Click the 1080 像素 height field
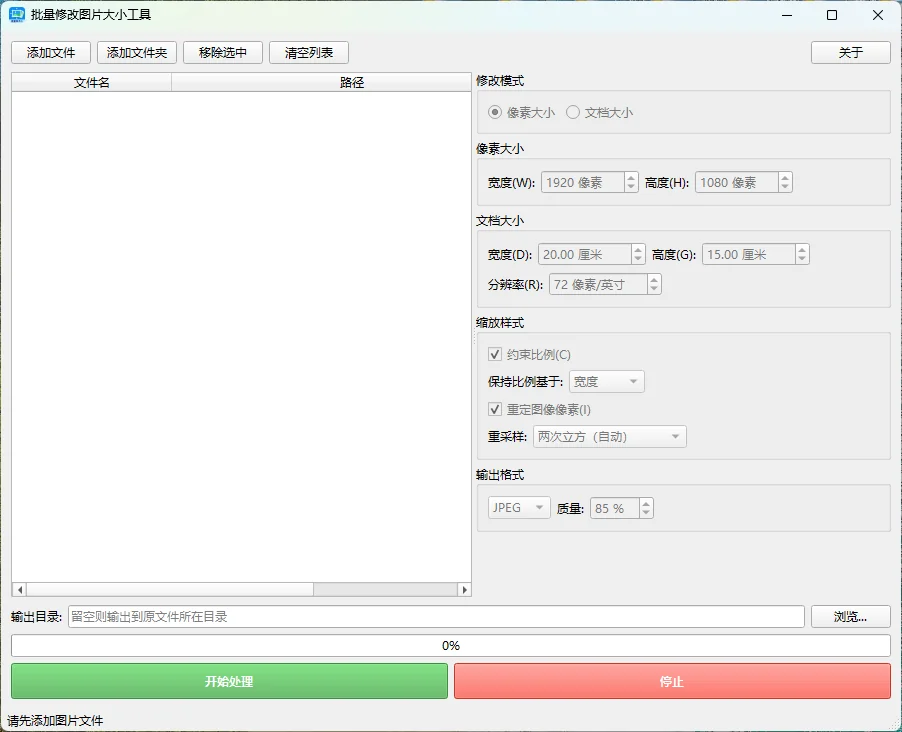902x732 pixels. click(737, 182)
